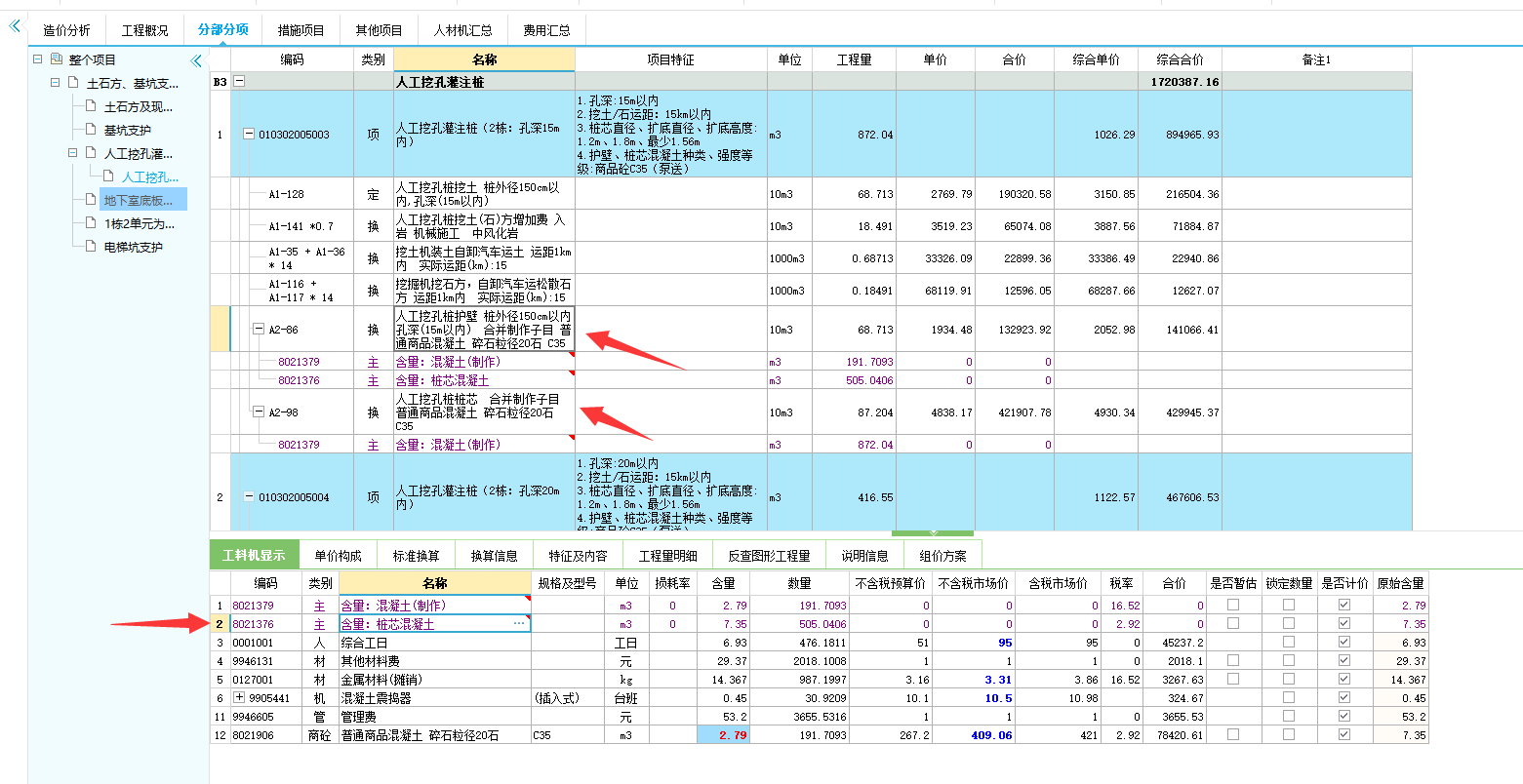
Task: Open the 标准换算 bottom tab
Action: pyautogui.click(x=417, y=555)
